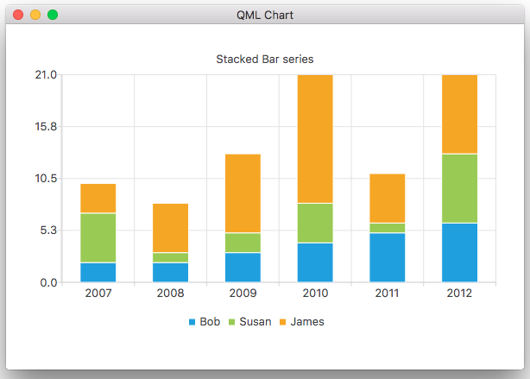Viewport: 530px width, 379px height.
Task: Click the 21.0 y-axis label
Action: (46, 75)
